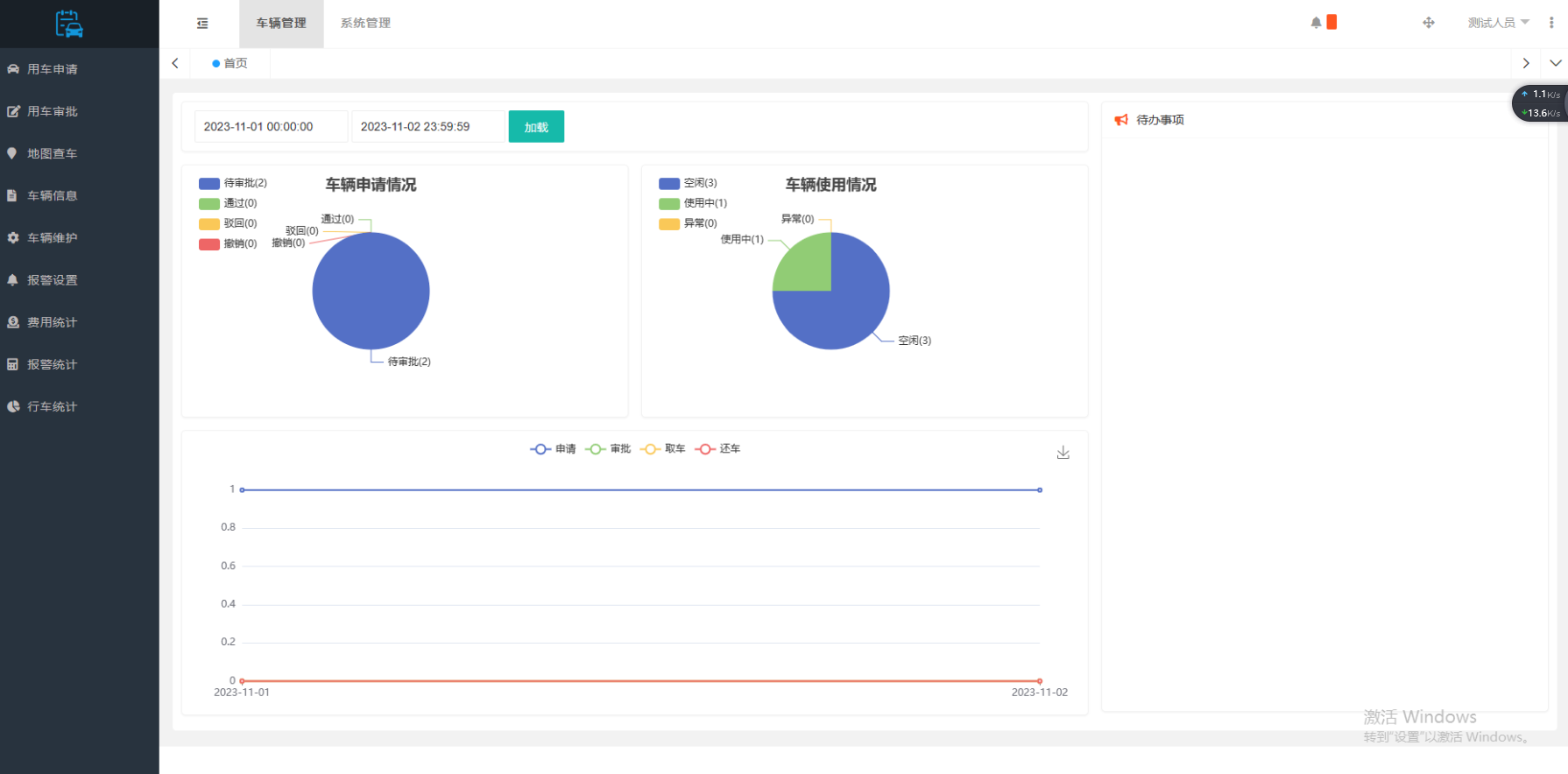
Task: Click the green 使用中 pie slice
Action: click(808, 267)
